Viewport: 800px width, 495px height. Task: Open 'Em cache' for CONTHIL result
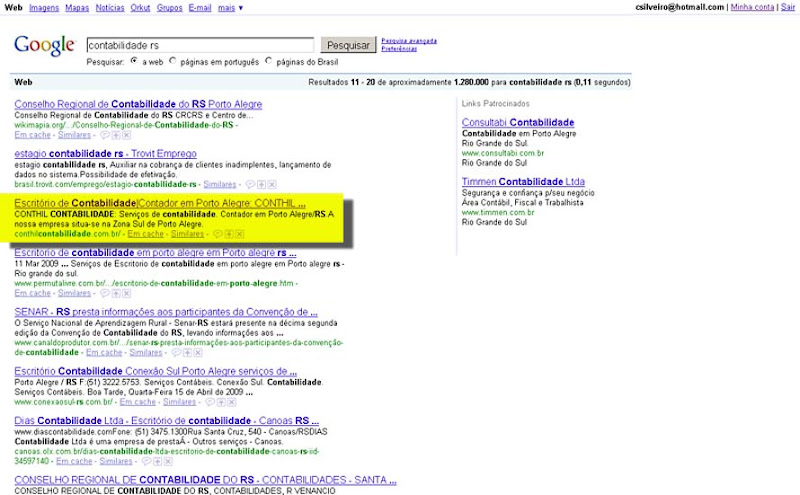click(x=145, y=234)
